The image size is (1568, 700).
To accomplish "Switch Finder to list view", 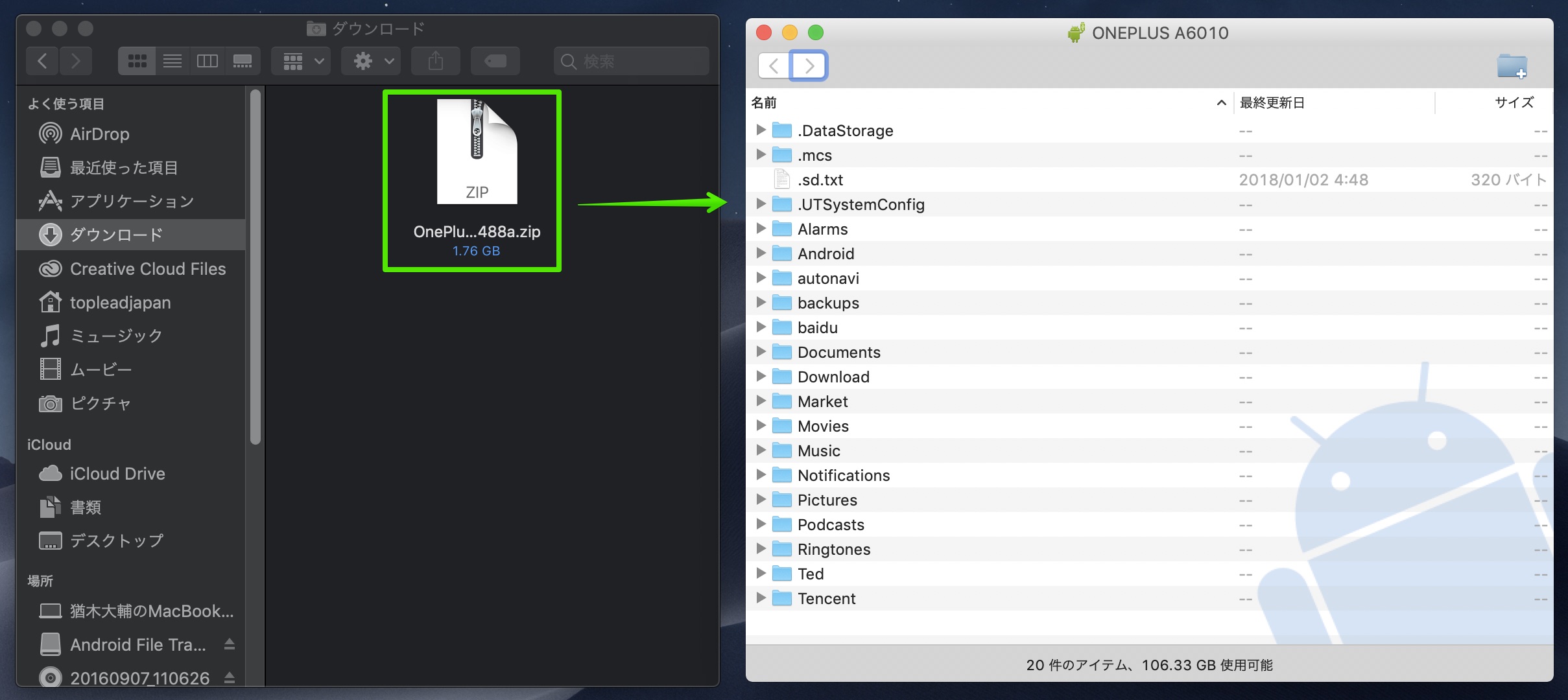I will [x=172, y=62].
